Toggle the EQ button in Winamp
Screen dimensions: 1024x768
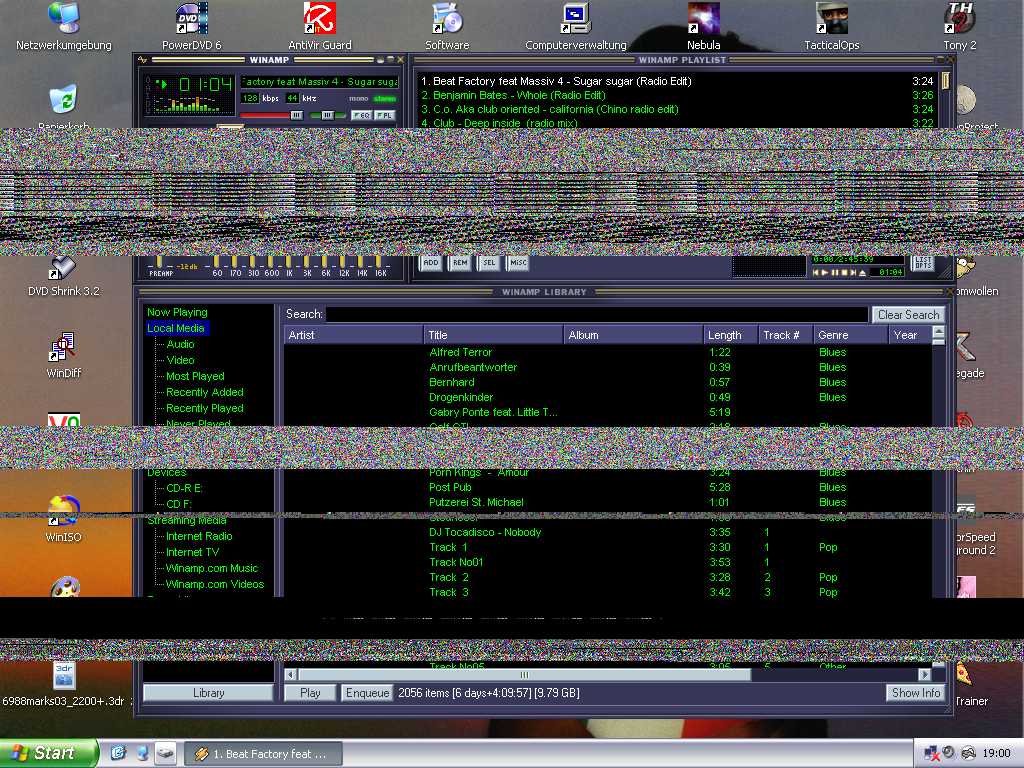[361, 116]
